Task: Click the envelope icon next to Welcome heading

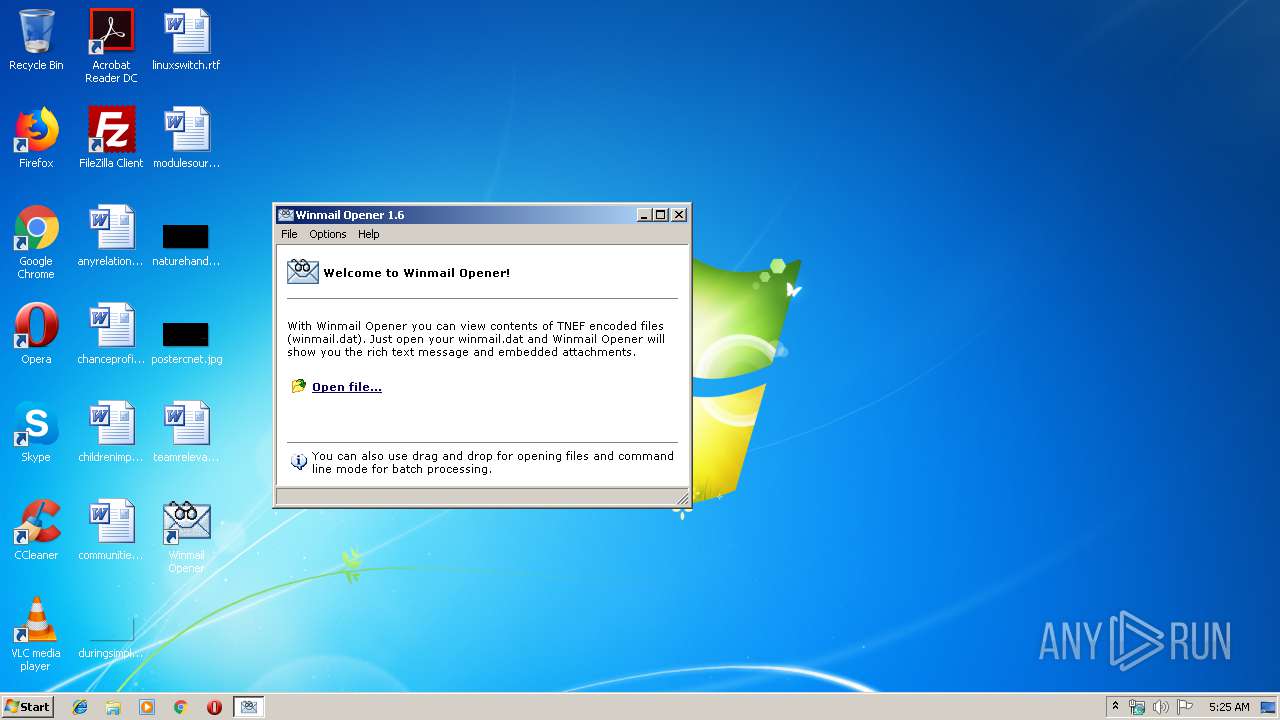Action: pos(302,271)
